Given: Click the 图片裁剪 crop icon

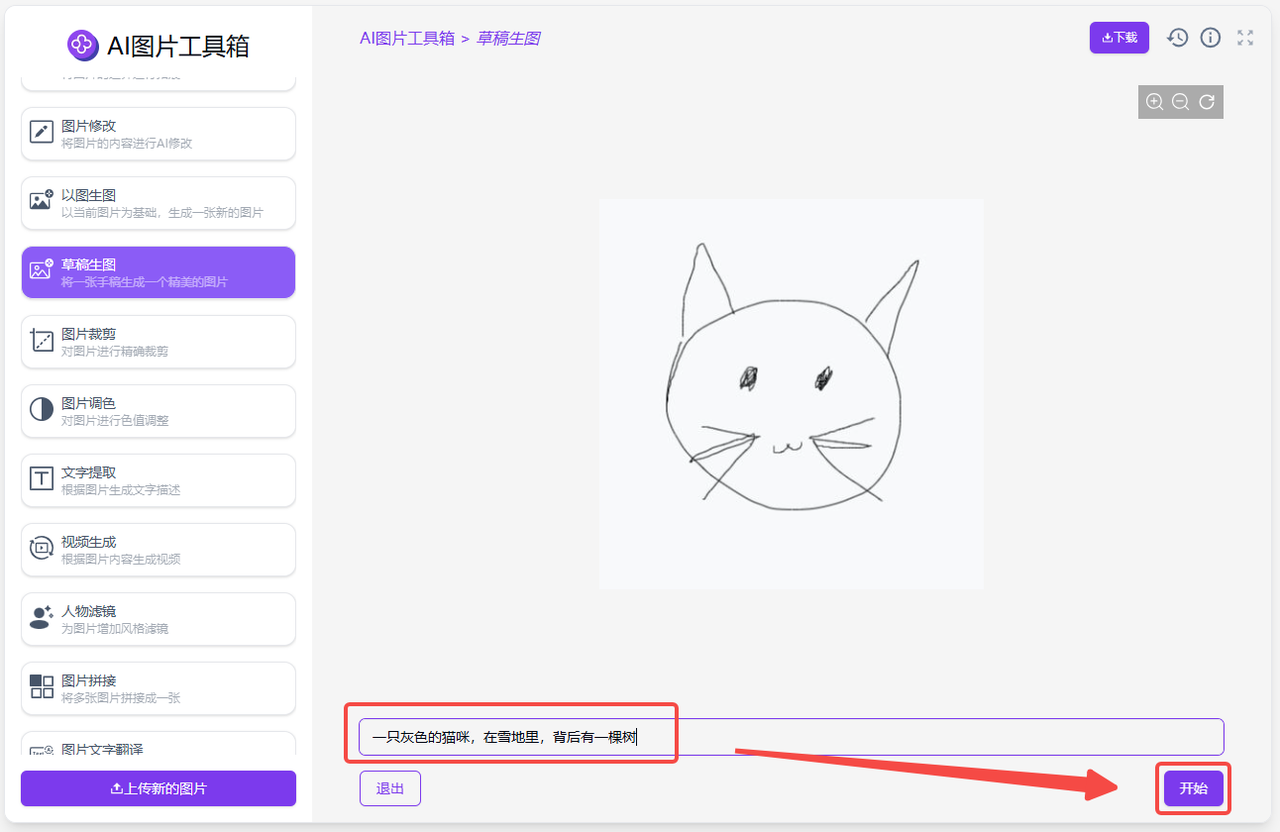Looking at the screenshot, I should [41, 341].
